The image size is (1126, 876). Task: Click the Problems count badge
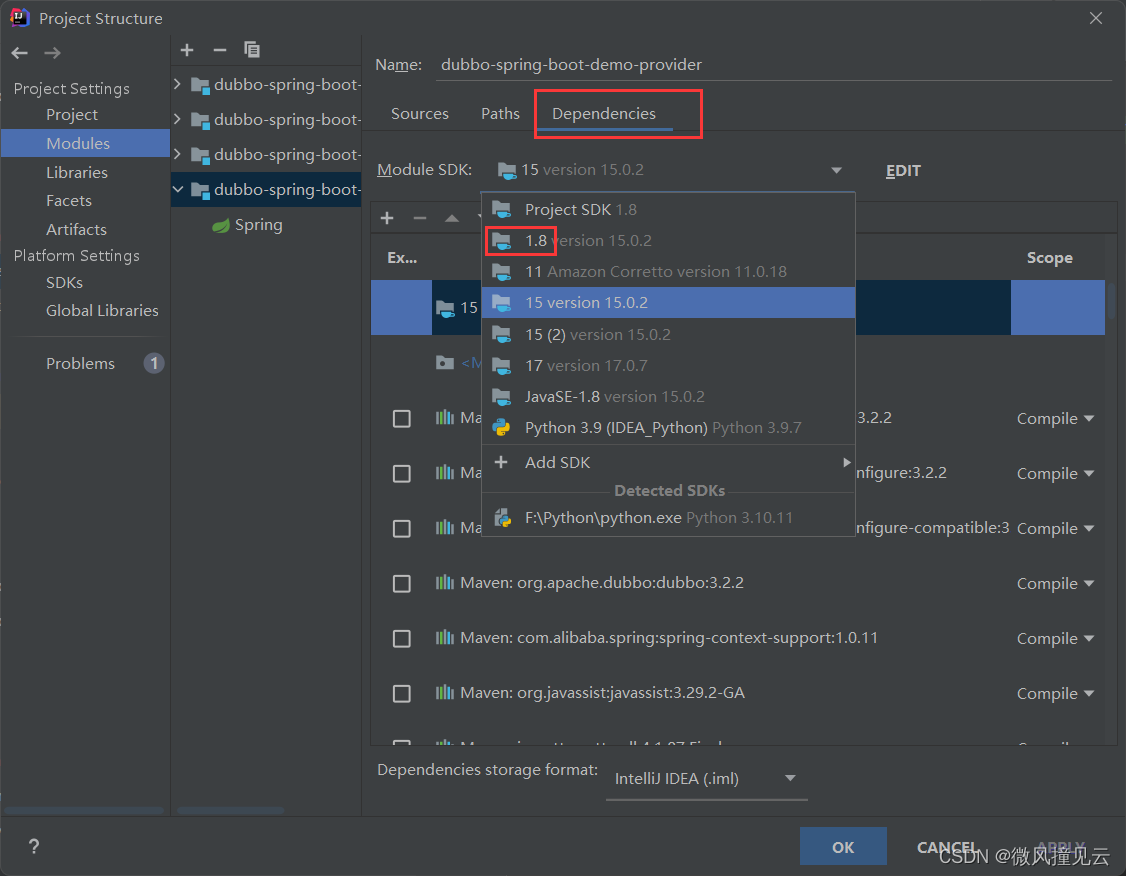click(x=154, y=363)
